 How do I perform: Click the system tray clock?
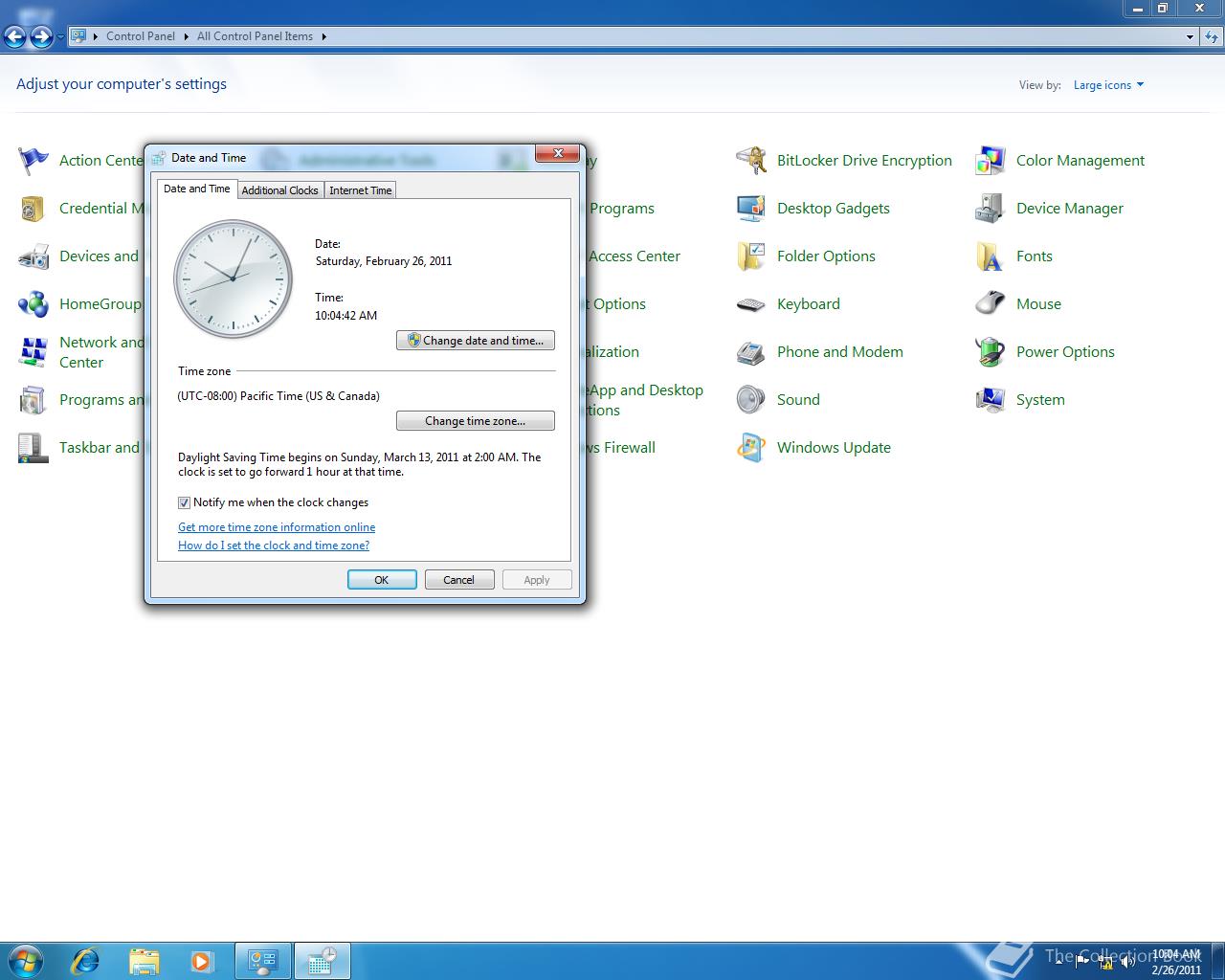tap(1176, 962)
